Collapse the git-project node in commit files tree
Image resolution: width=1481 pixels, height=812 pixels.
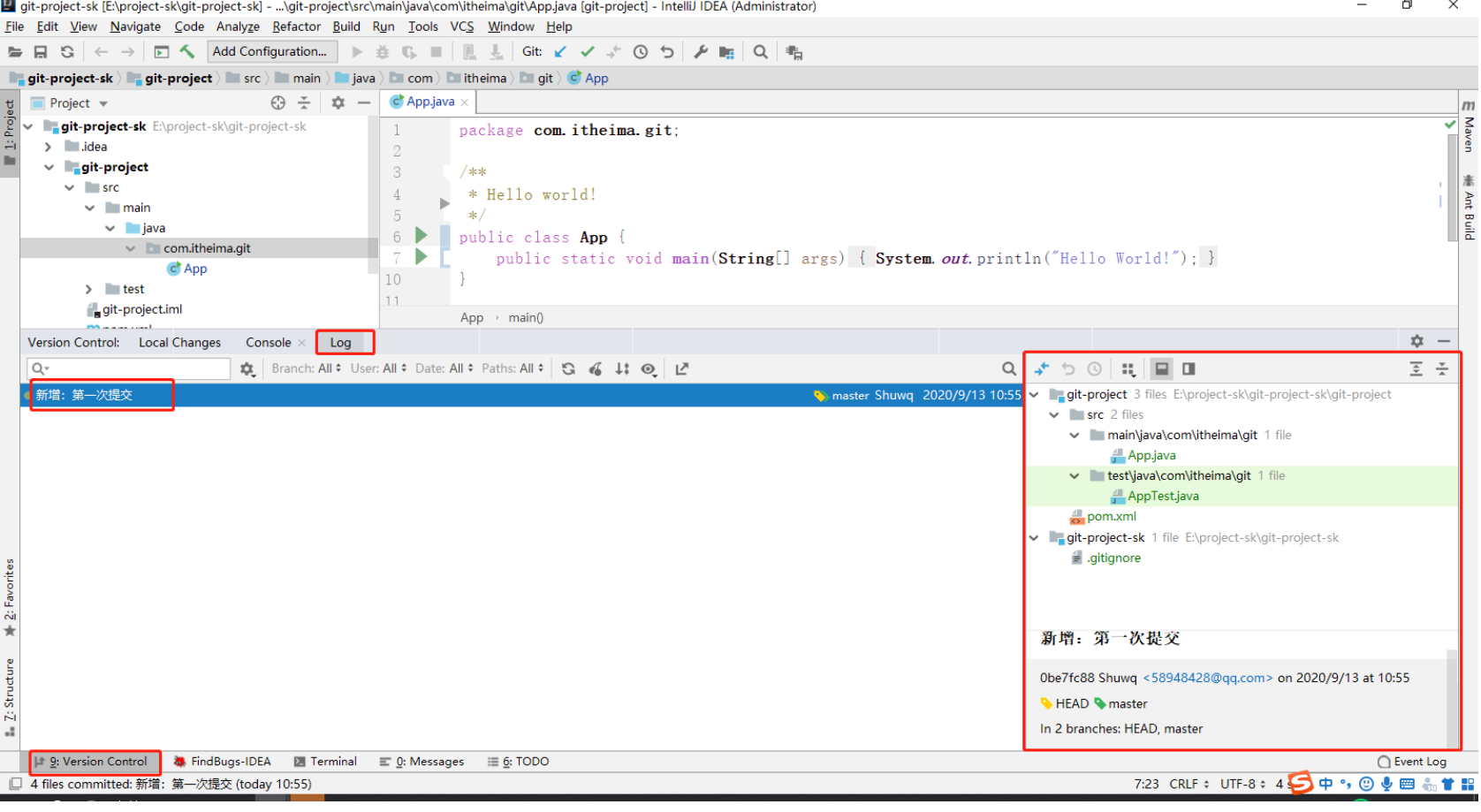pyautogui.click(x=1035, y=395)
